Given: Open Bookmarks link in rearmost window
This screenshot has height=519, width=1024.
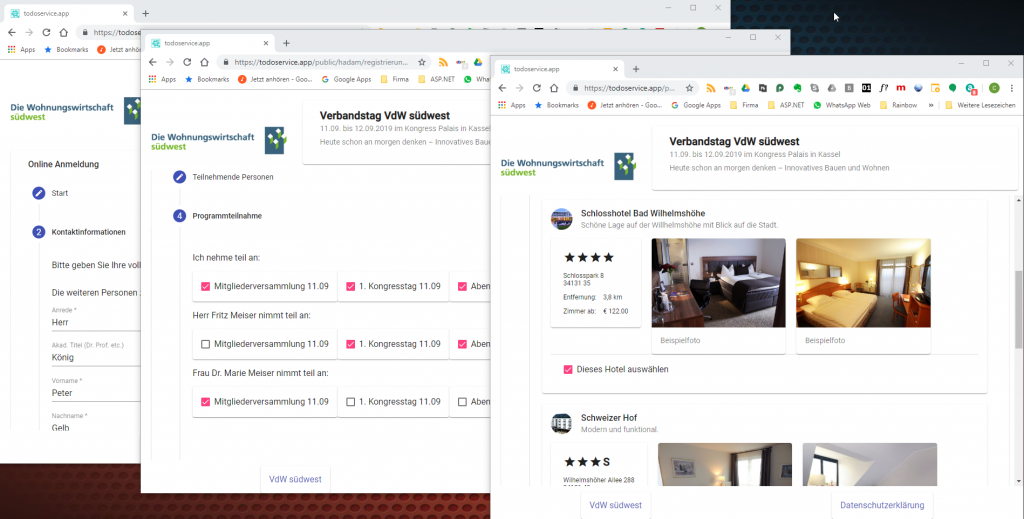Looking at the screenshot, I should [66, 49].
